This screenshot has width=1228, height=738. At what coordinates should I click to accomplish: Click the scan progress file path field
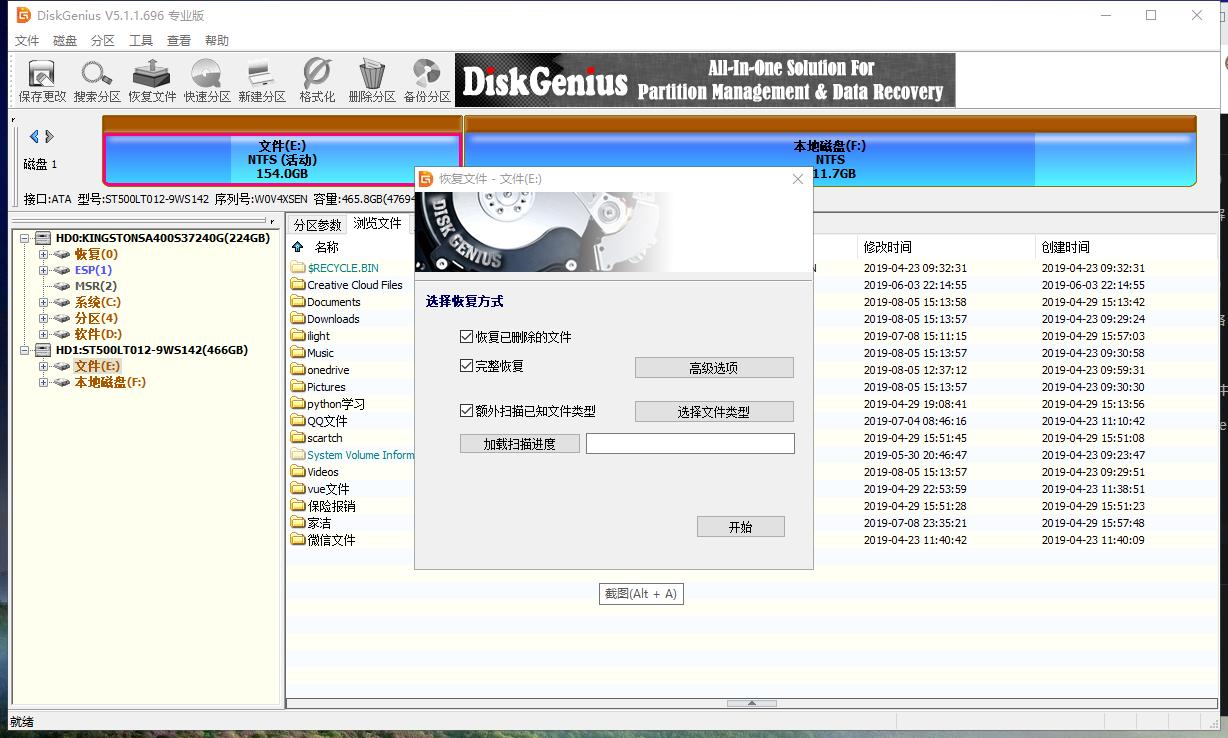pos(690,443)
